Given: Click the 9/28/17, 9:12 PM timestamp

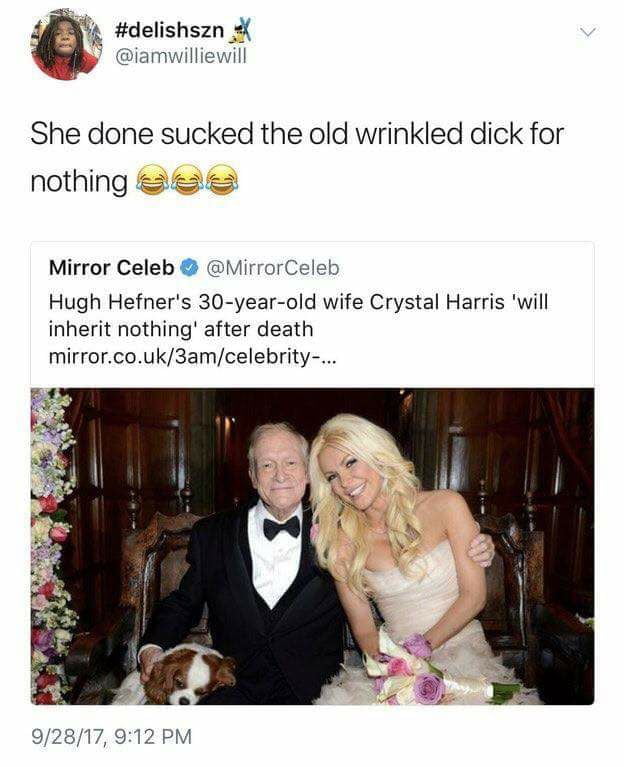Looking at the screenshot, I should 110,737.
